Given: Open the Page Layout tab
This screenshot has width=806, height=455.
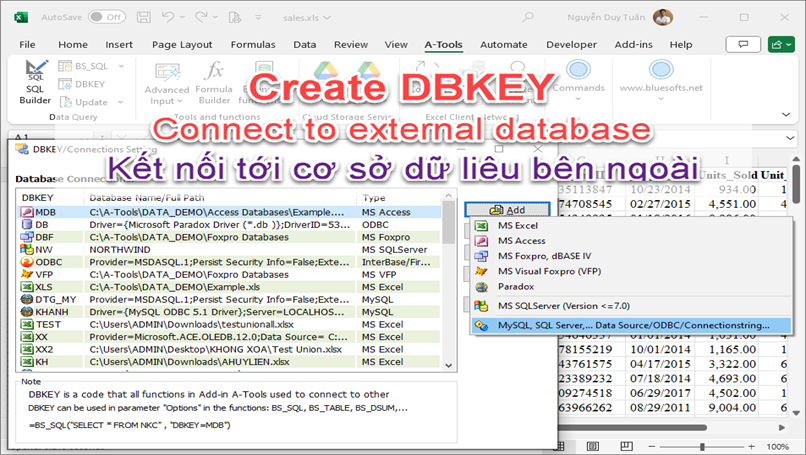Looking at the screenshot, I should click(x=182, y=45).
